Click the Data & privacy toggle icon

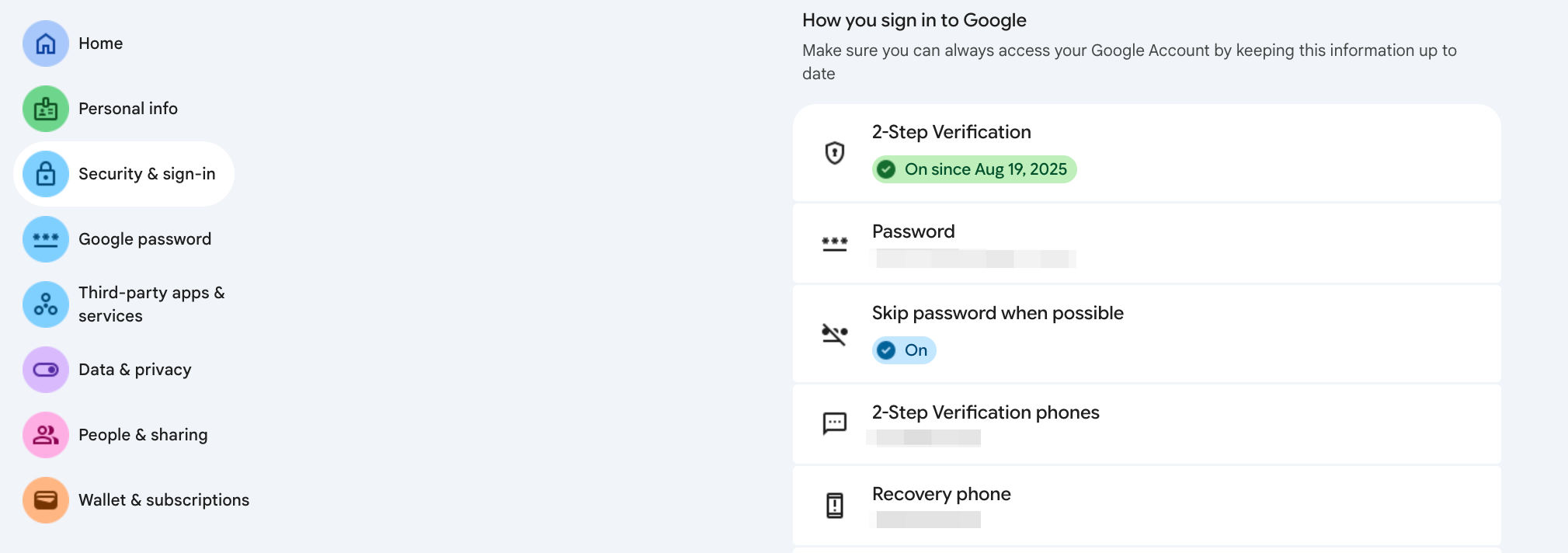pos(46,370)
